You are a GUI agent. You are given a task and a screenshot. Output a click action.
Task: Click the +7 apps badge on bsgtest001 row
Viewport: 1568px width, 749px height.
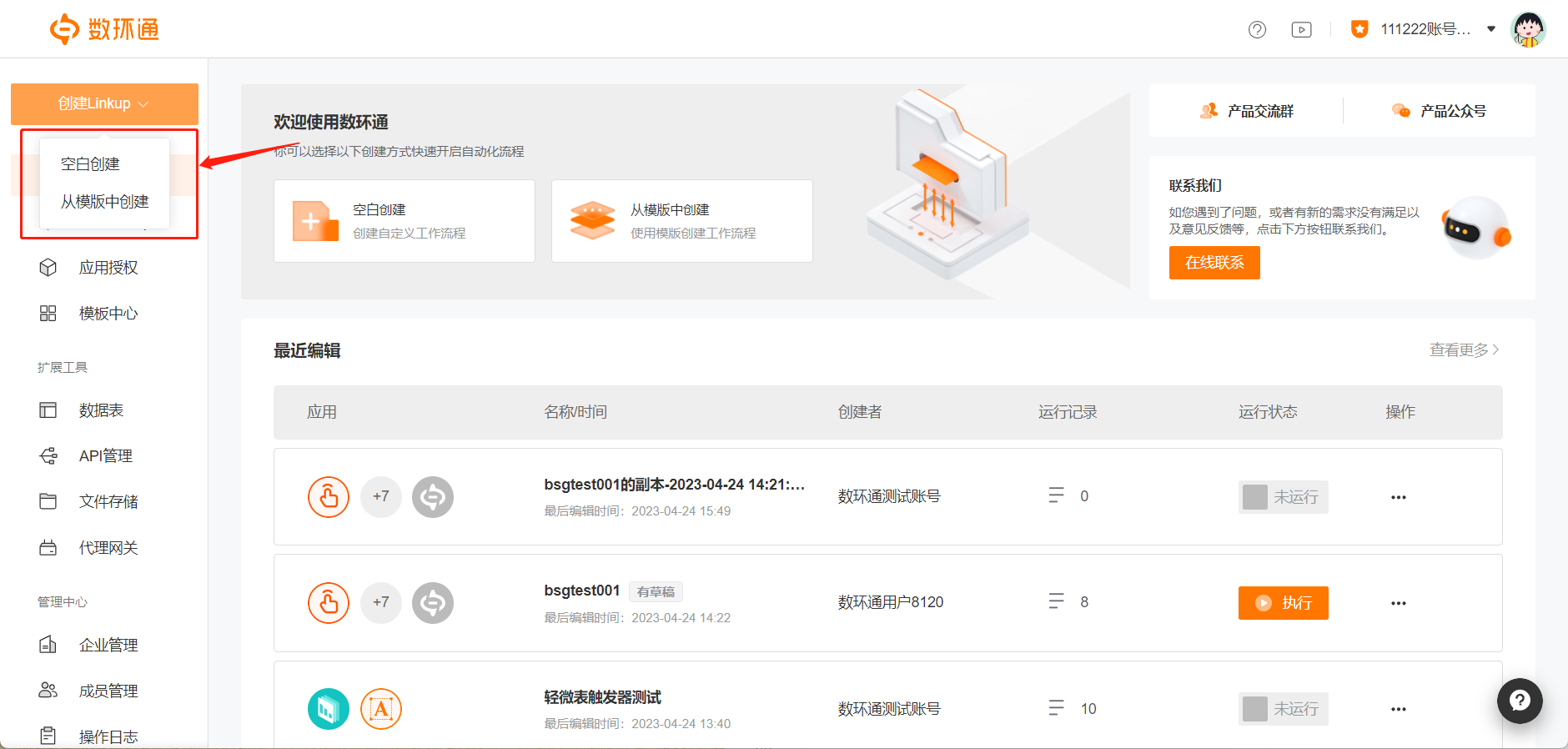pyautogui.click(x=381, y=602)
